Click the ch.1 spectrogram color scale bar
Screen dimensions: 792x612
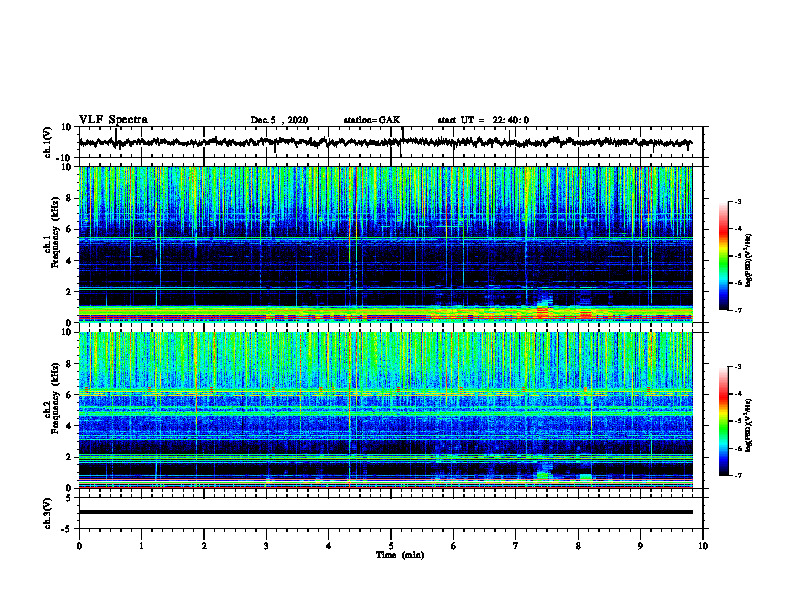(x=723, y=256)
